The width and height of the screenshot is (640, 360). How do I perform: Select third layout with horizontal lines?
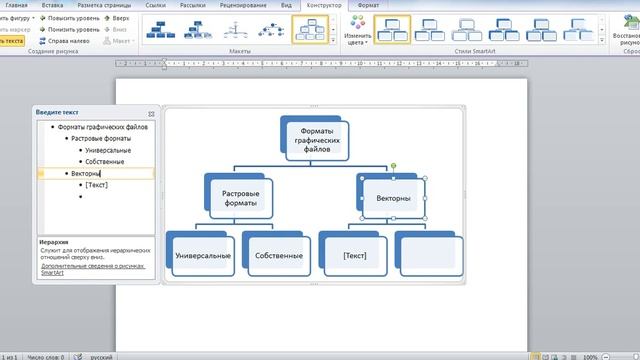click(236, 29)
